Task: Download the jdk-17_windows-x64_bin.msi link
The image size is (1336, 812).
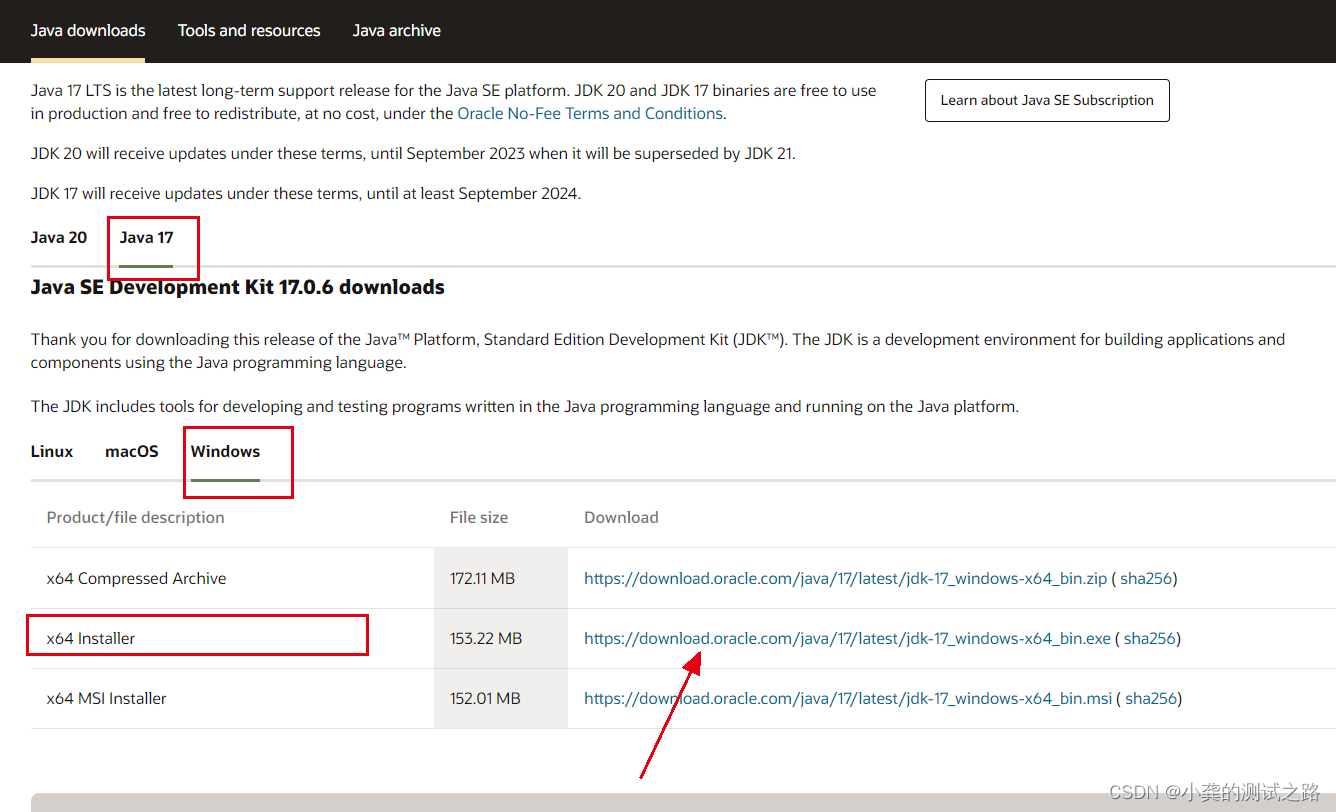Action: [x=848, y=698]
